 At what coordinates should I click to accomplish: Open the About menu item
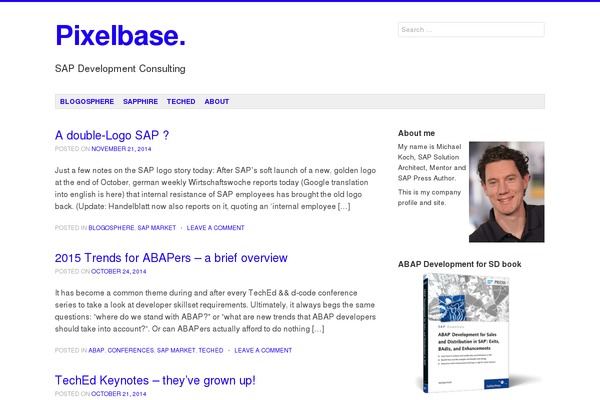coord(217,101)
